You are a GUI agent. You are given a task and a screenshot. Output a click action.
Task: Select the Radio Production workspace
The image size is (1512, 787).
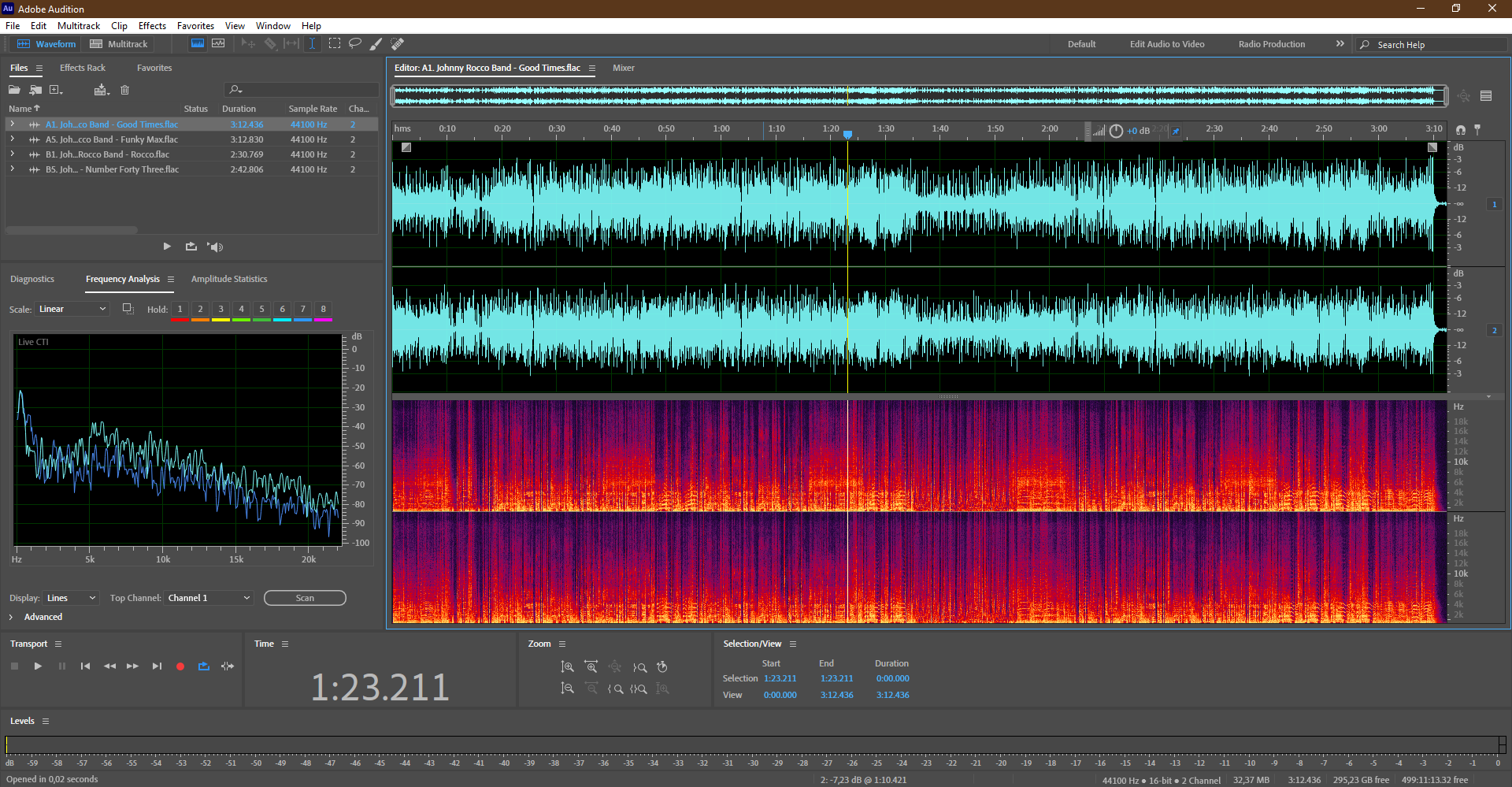click(x=1271, y=44)
